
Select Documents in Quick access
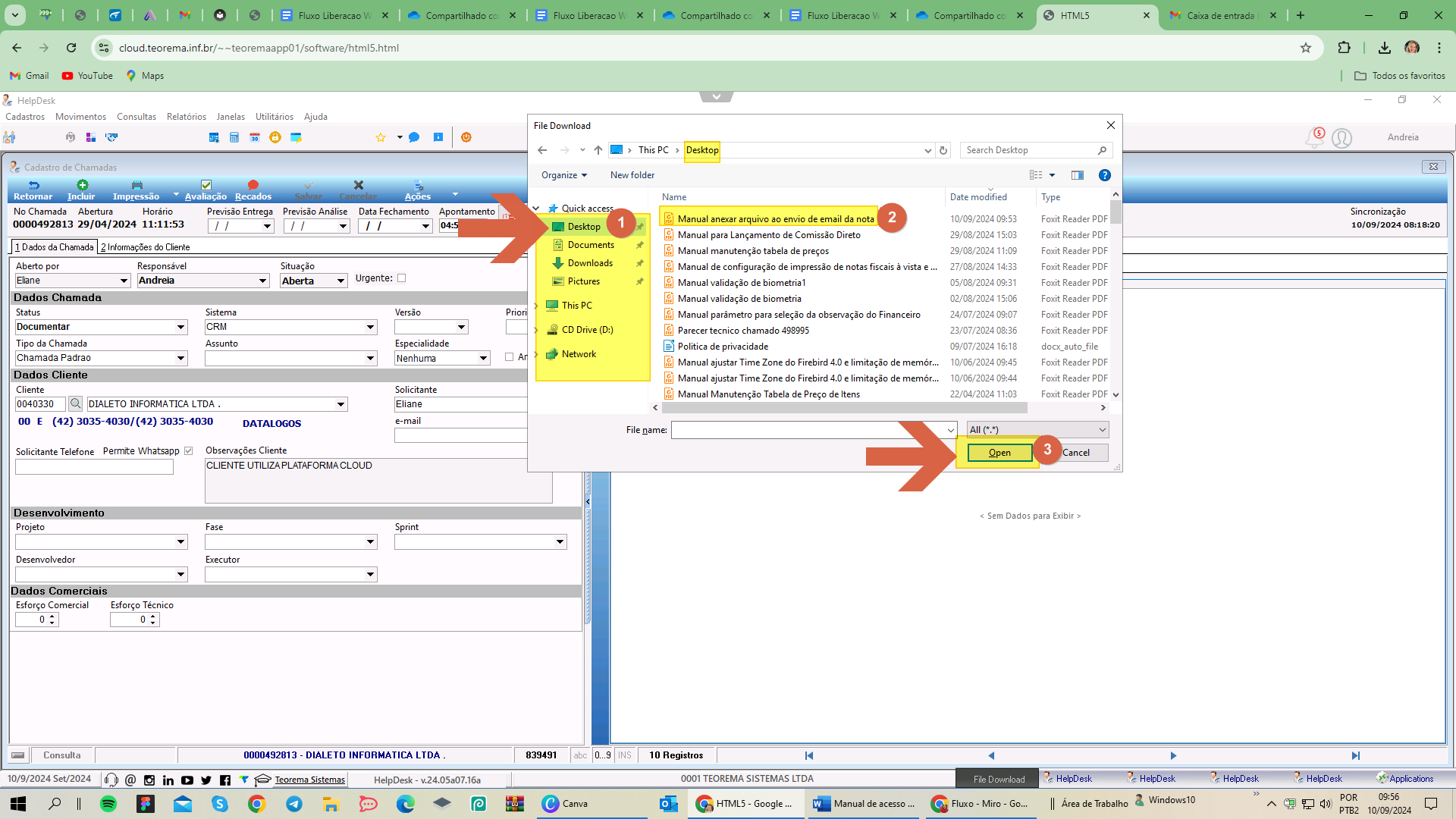tap(591, 245)
